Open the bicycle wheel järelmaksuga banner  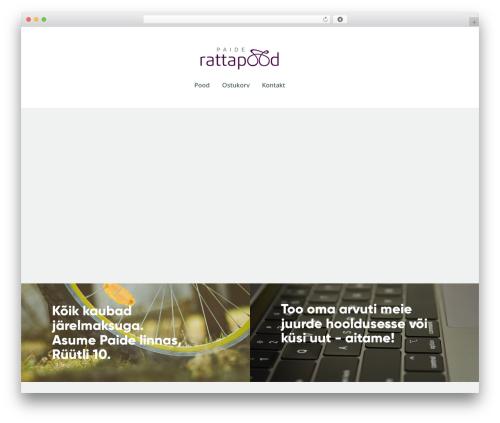point(135,332)
